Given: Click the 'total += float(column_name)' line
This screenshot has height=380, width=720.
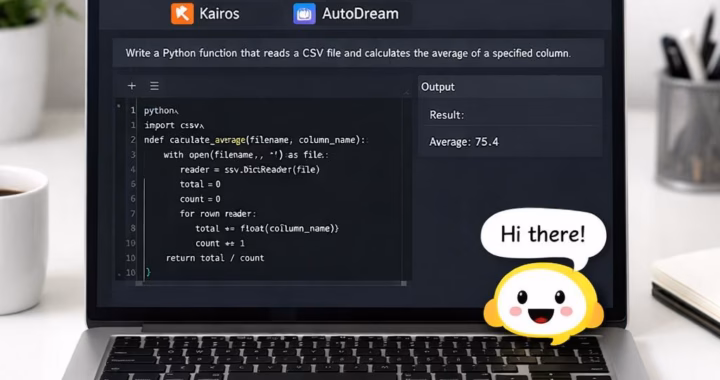Looking at the screenshot, I should coord(267,229).
